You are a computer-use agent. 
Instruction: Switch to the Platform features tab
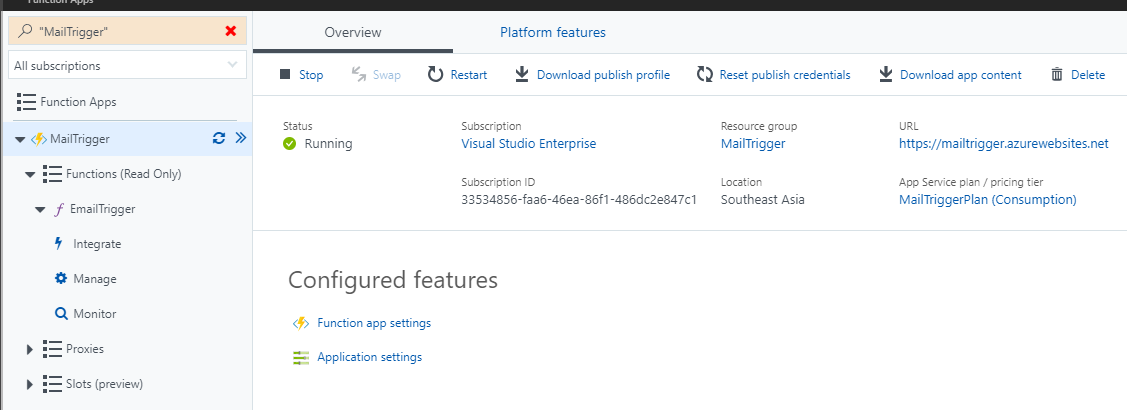(553, 32)
